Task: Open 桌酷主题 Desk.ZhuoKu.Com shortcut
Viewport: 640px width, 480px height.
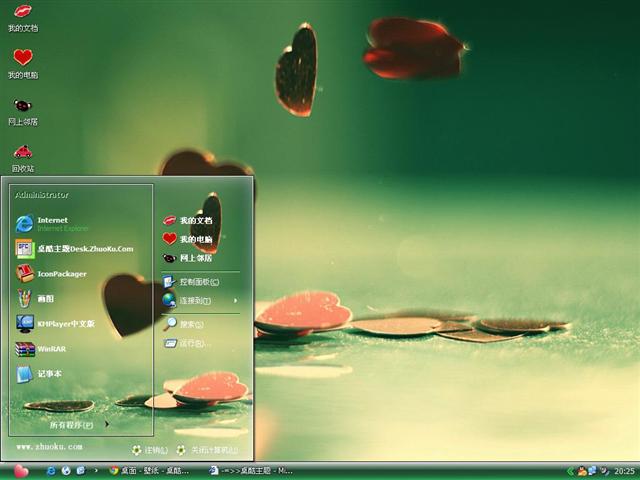Action: pyautogui.click(x=84, y=249)
